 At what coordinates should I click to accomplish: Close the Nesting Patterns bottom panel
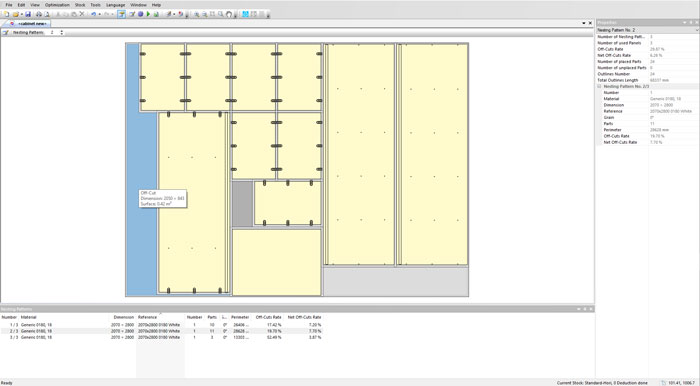pyautogui.click(x=591, y=309)
